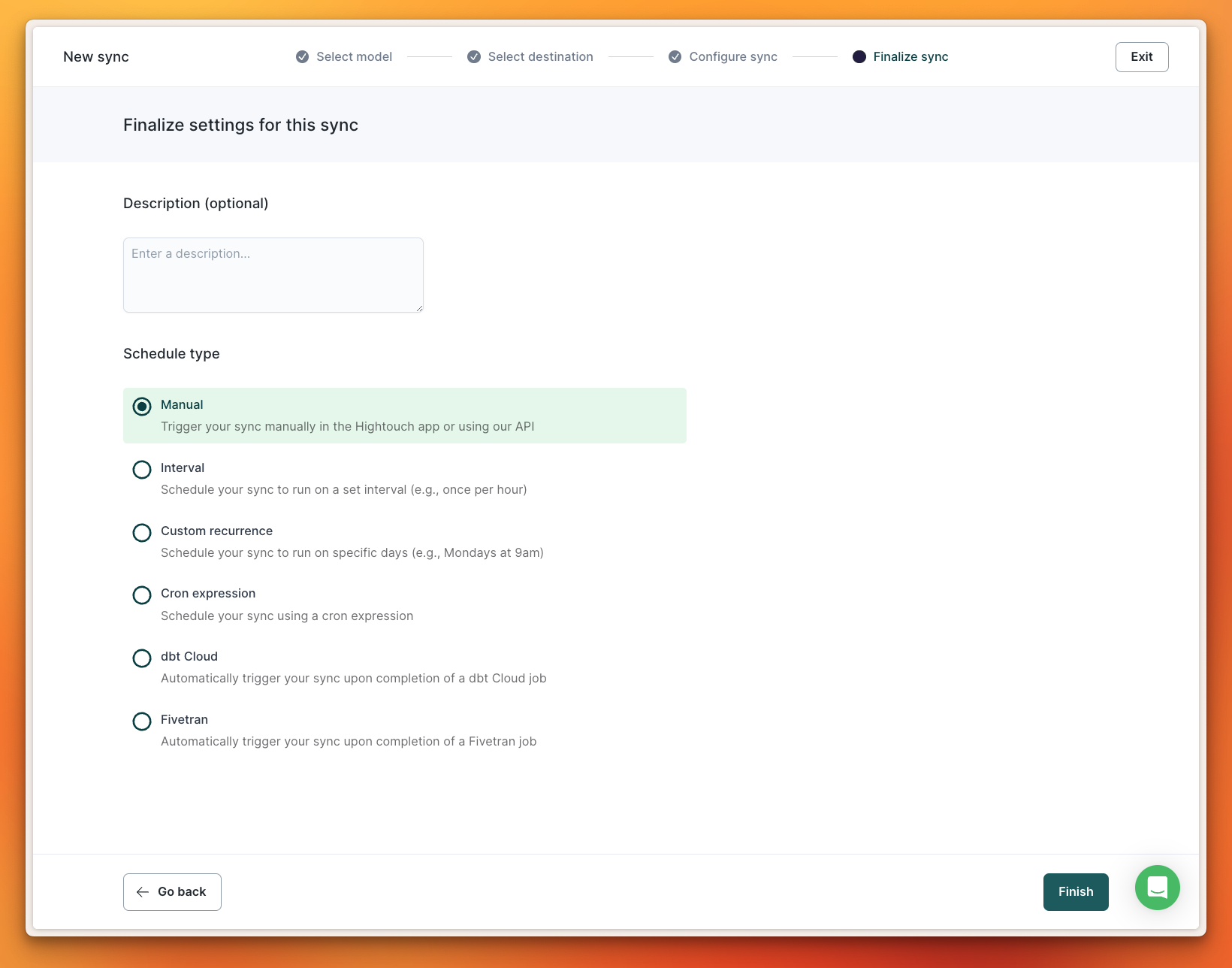Click the Go back button

tap(172, 892)
